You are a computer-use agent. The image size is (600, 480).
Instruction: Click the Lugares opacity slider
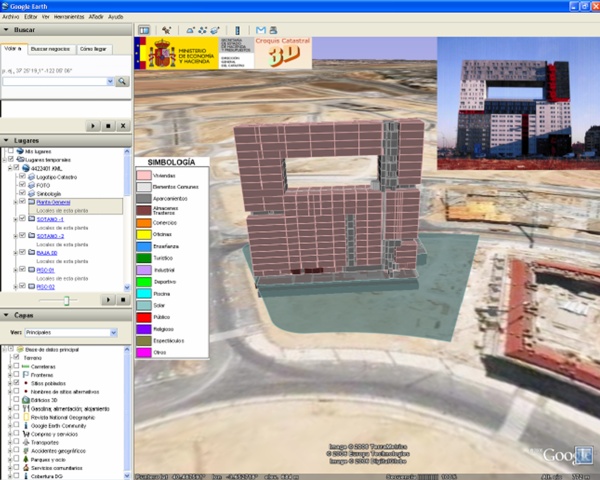(x=66, y=300)
